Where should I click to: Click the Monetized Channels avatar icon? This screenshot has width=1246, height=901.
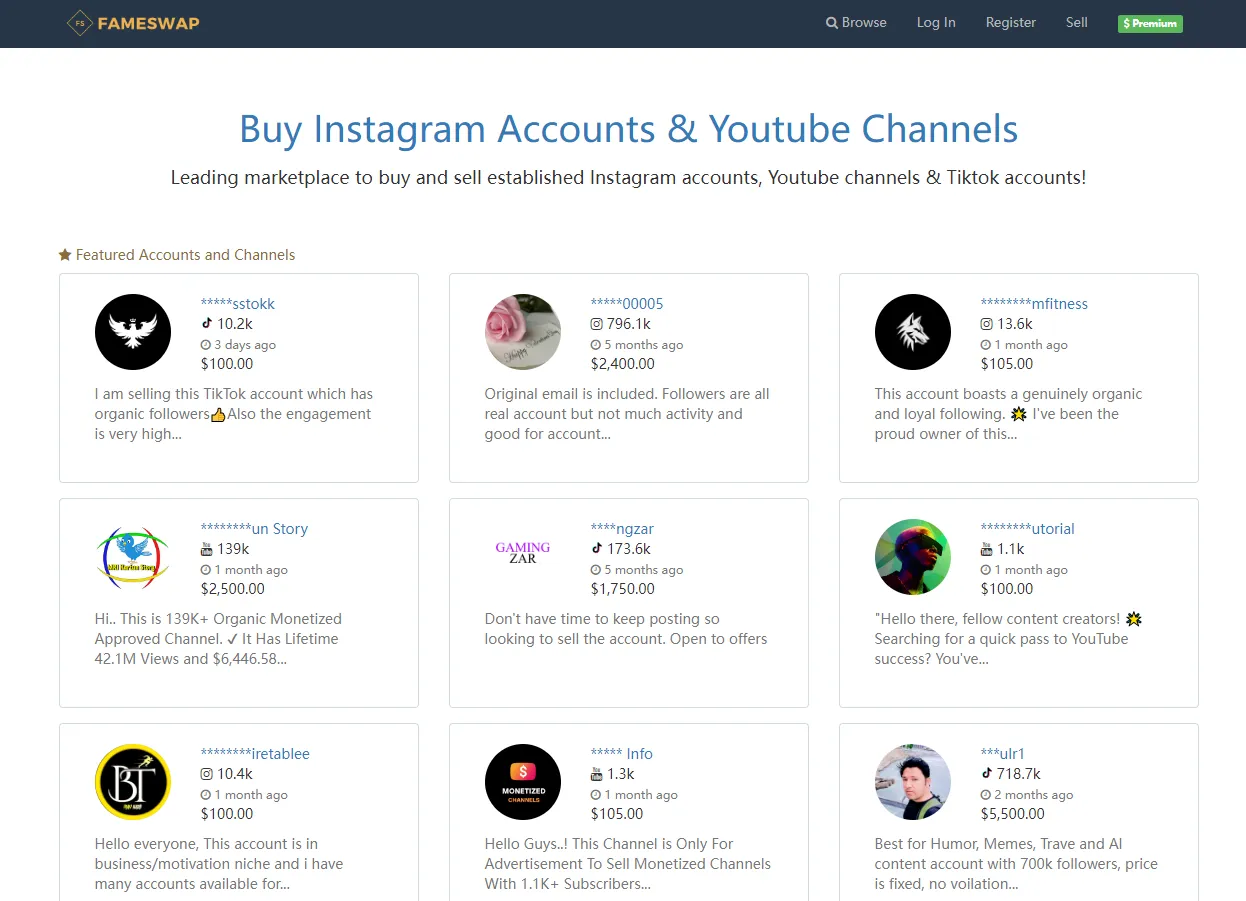tap(523, 782)
